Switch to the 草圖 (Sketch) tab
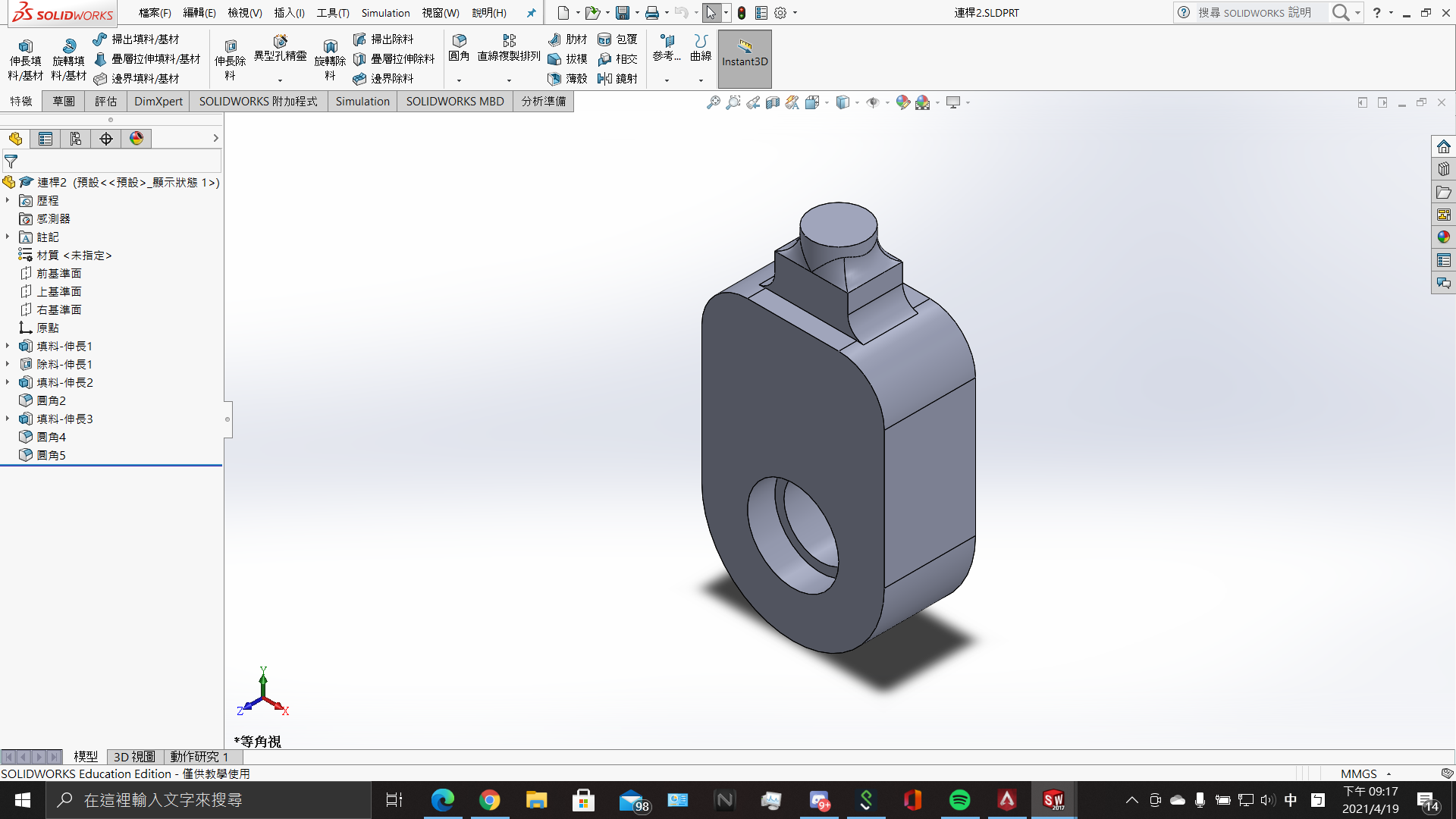1456x819 pixels. (64, 102)
